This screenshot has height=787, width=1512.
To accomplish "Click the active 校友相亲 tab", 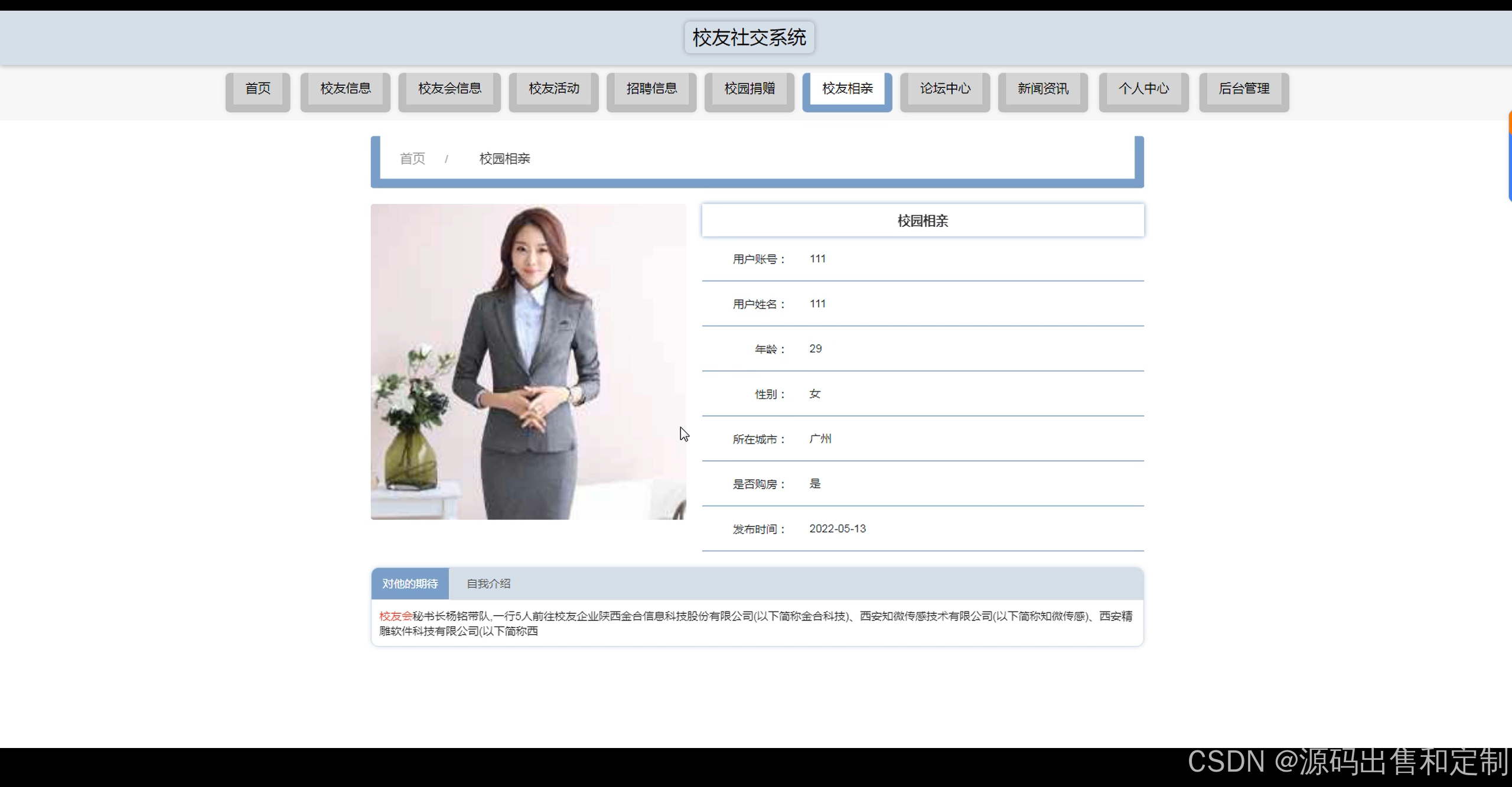I will point(847,89).
